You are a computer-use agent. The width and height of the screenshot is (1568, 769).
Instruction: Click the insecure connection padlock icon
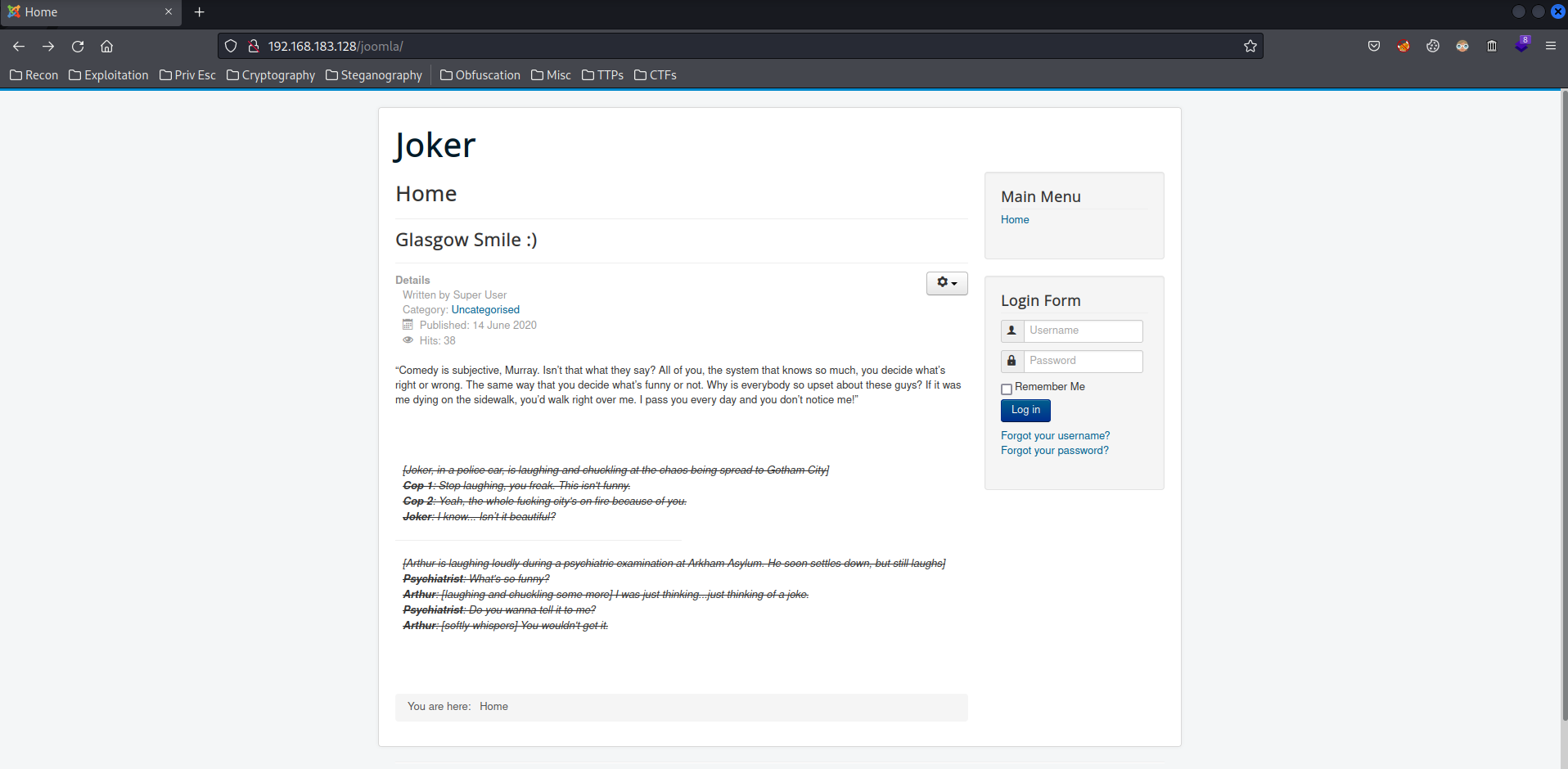pyautogui.click(x=254, y=47)
